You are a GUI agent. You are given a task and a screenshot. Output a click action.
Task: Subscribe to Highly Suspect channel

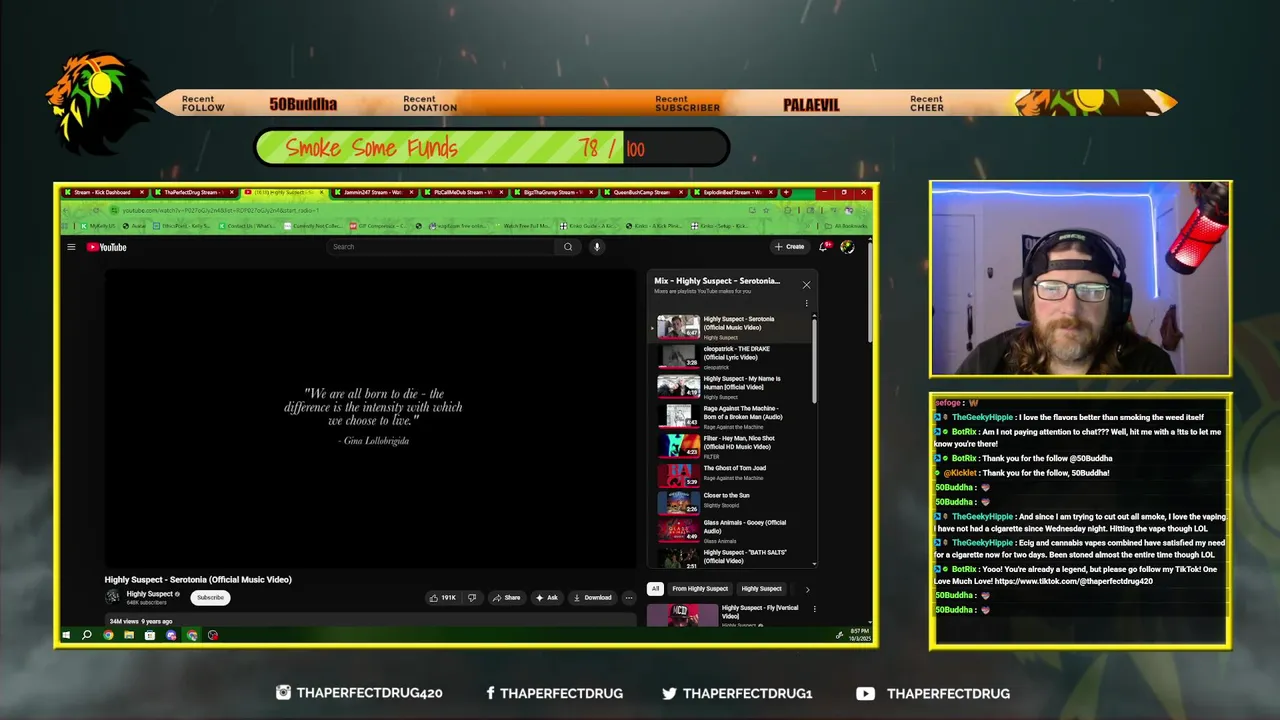pos(210,597)
